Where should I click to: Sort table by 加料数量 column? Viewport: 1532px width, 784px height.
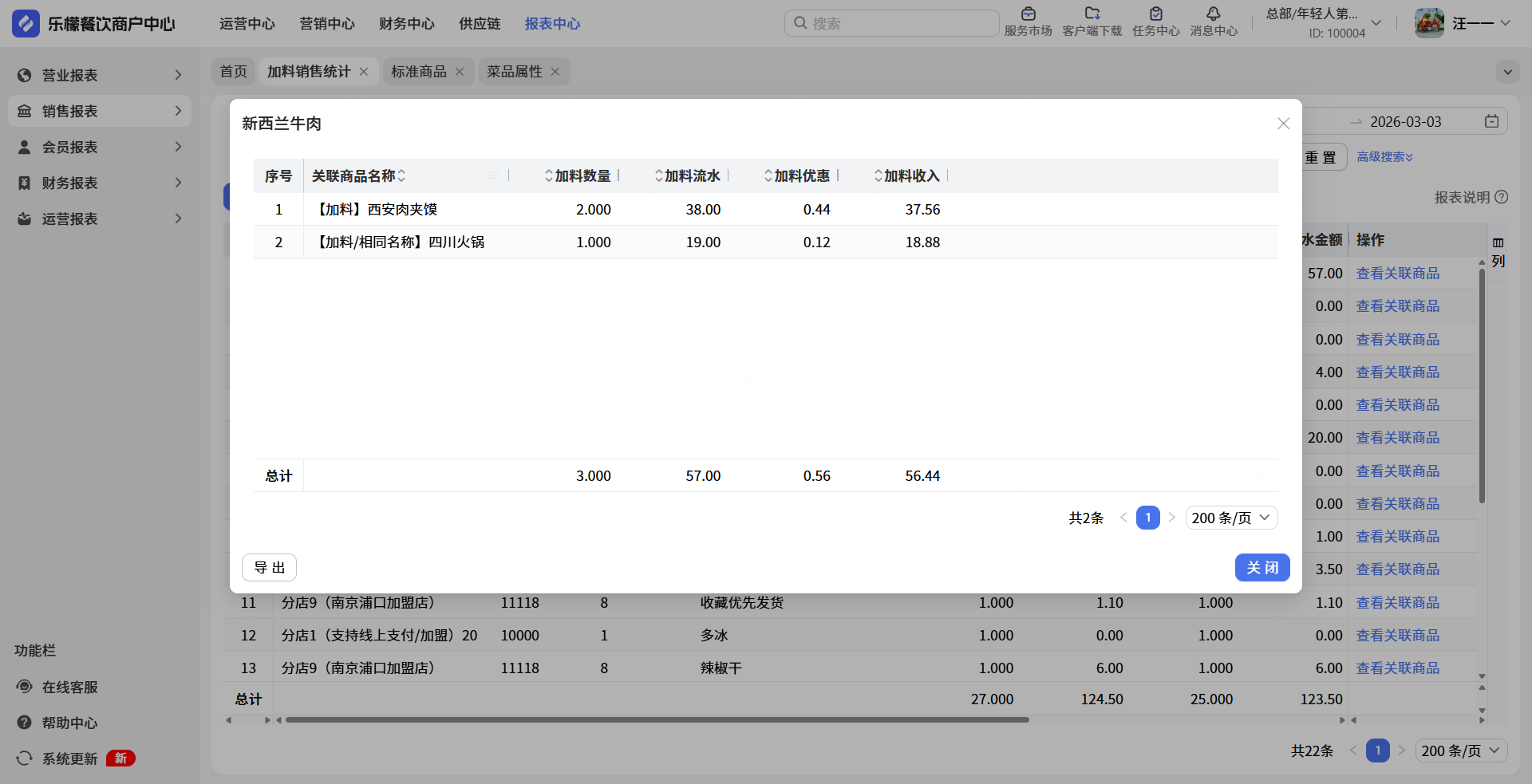pyautogui.click(x=549, y=175)
